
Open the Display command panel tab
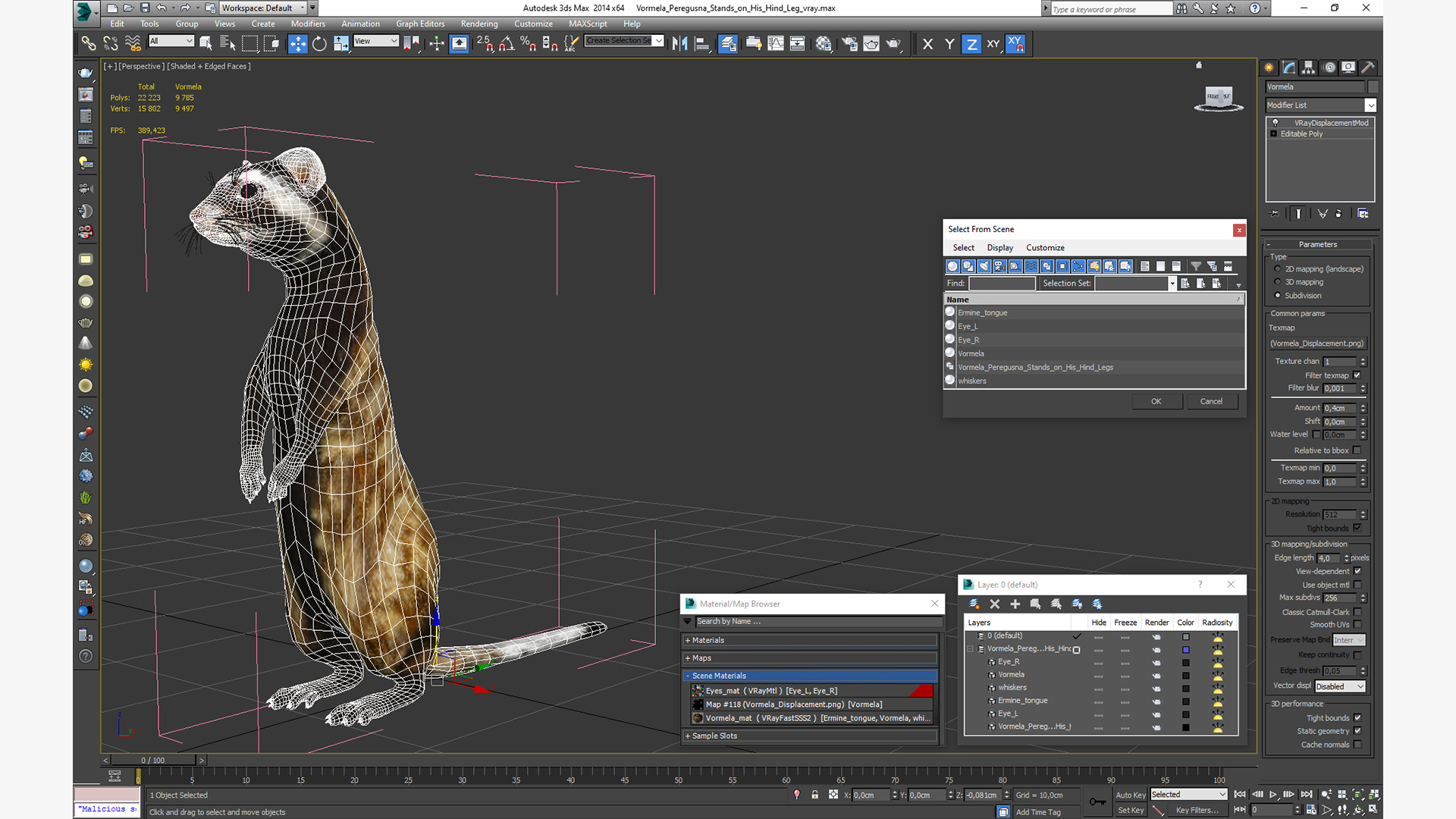pos(1348,67)
